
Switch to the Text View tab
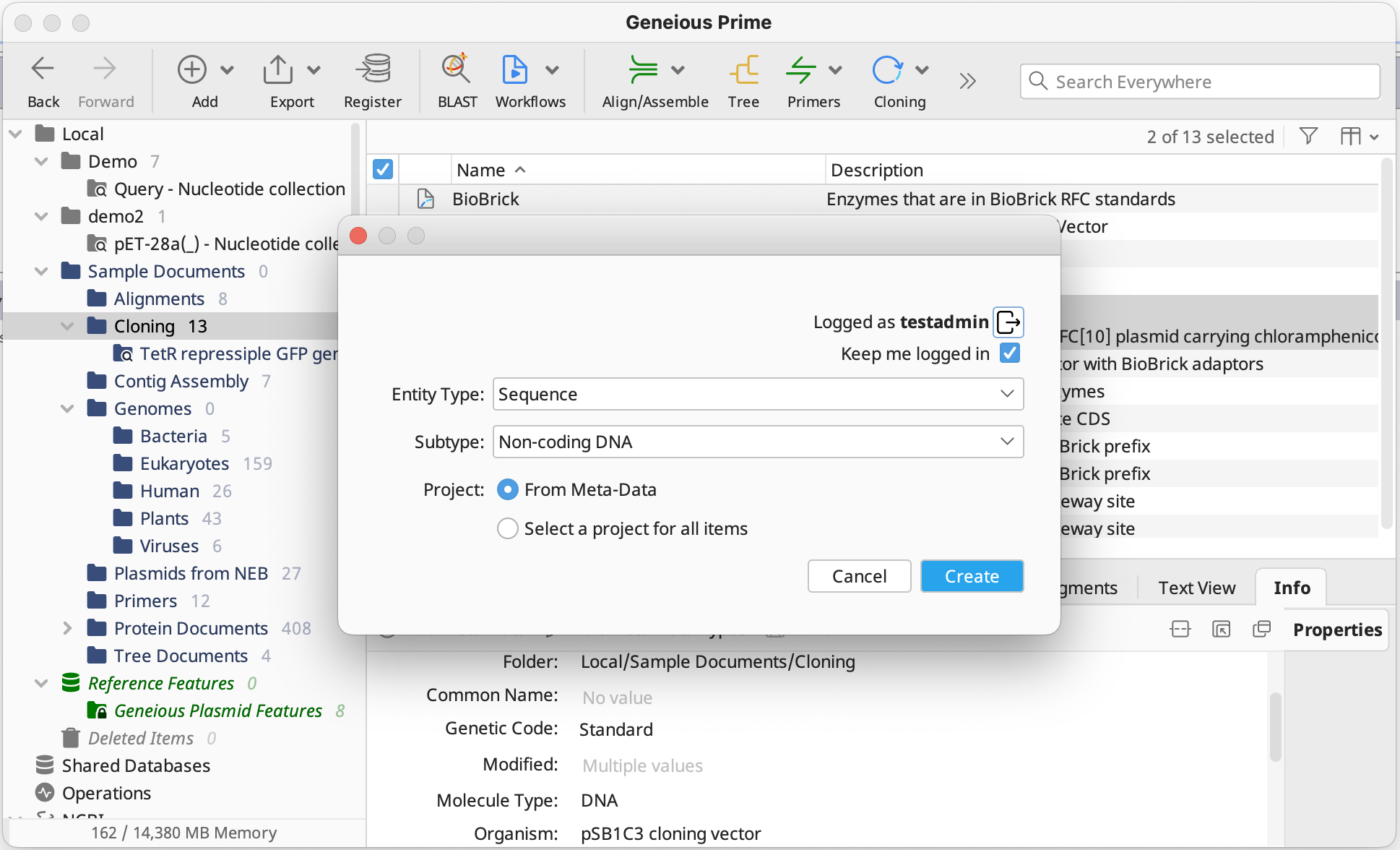[1196, 588]
